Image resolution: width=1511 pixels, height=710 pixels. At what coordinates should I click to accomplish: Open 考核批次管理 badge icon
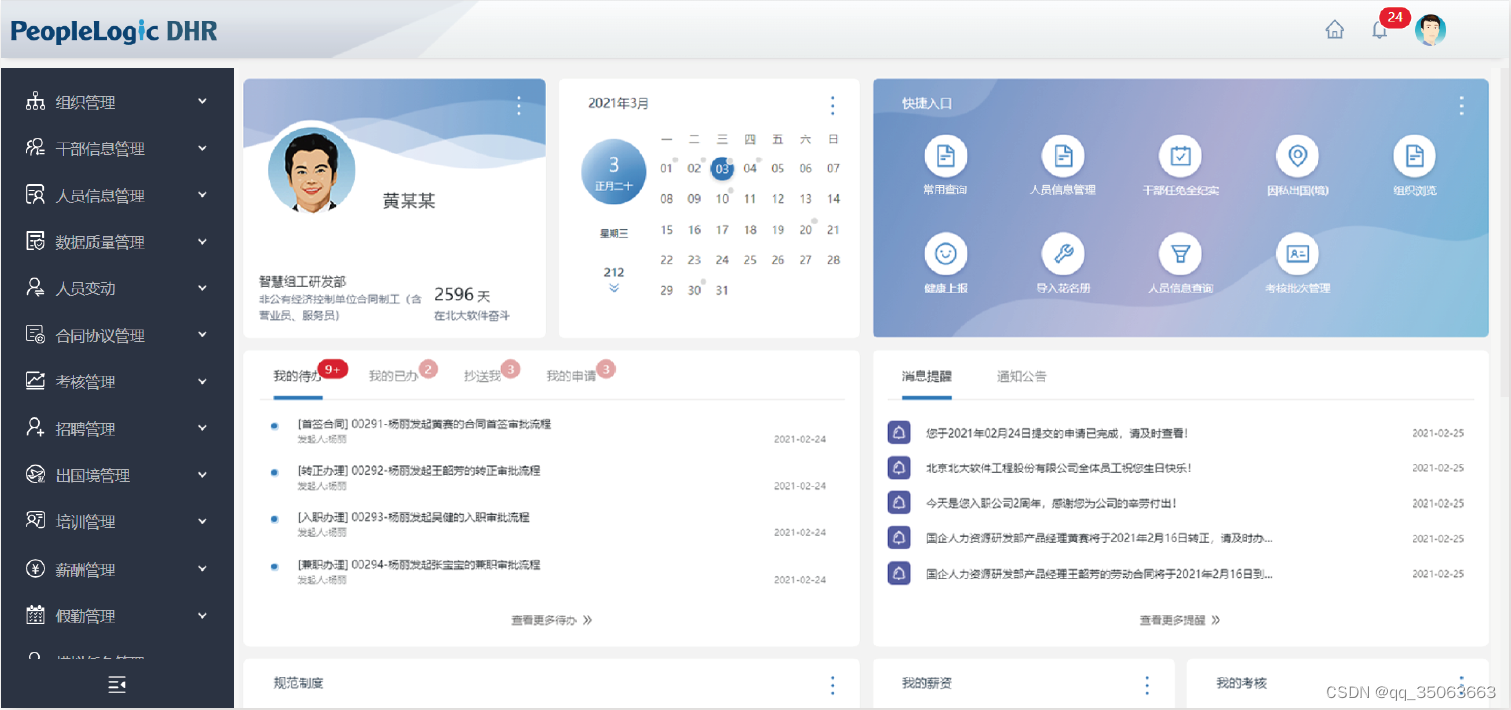point(1298,253)
